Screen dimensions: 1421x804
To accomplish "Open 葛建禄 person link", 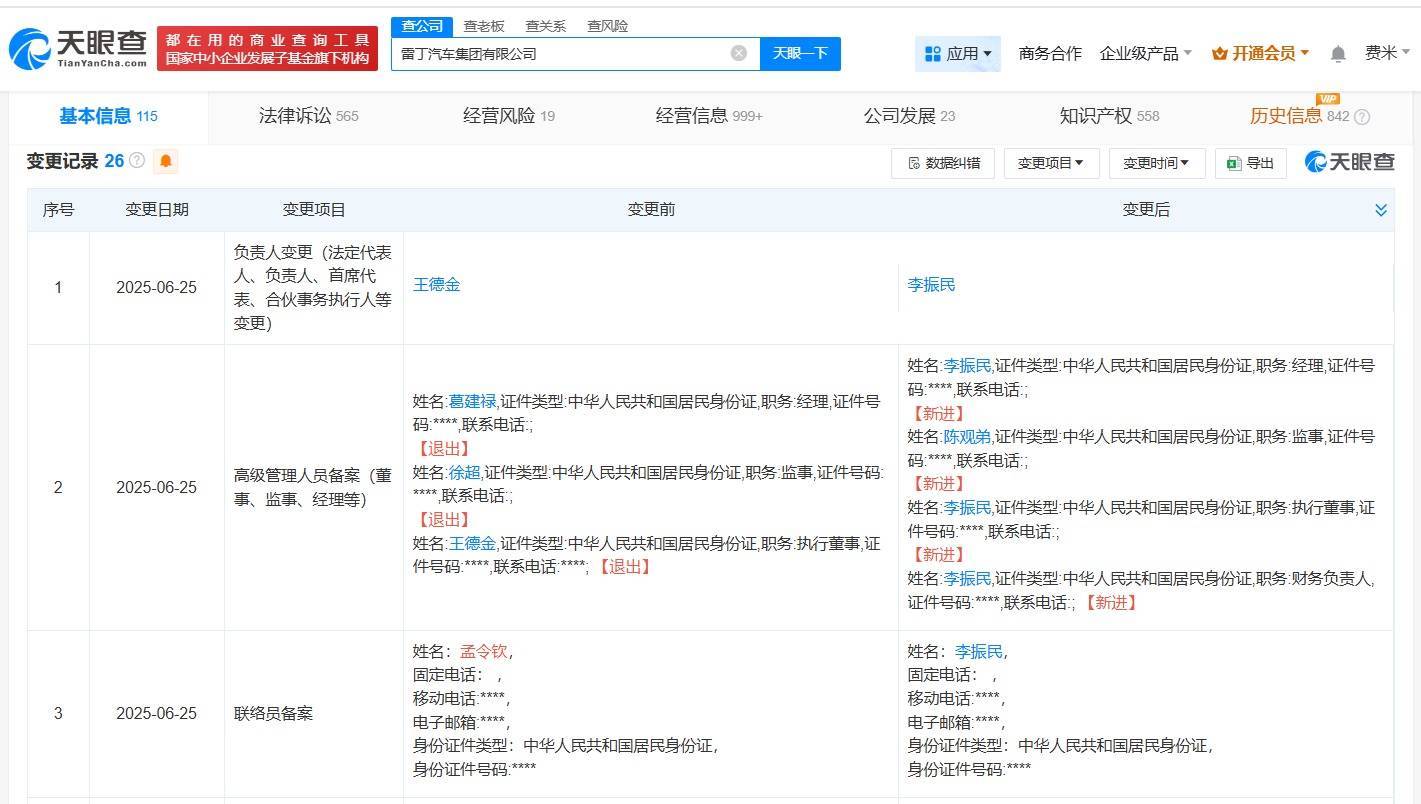I will [x=472, y=402].
